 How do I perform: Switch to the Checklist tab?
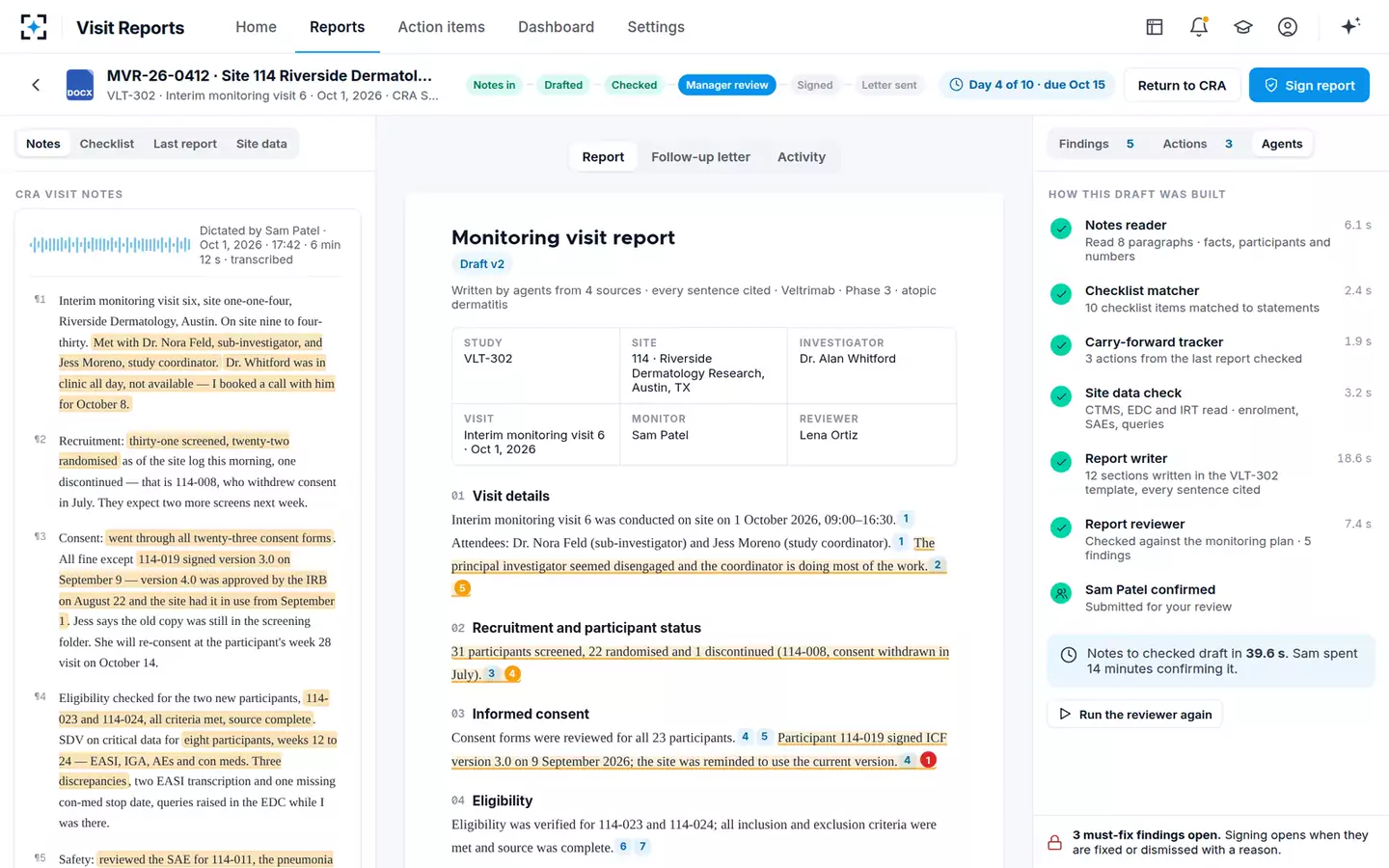tap(106, 144)
